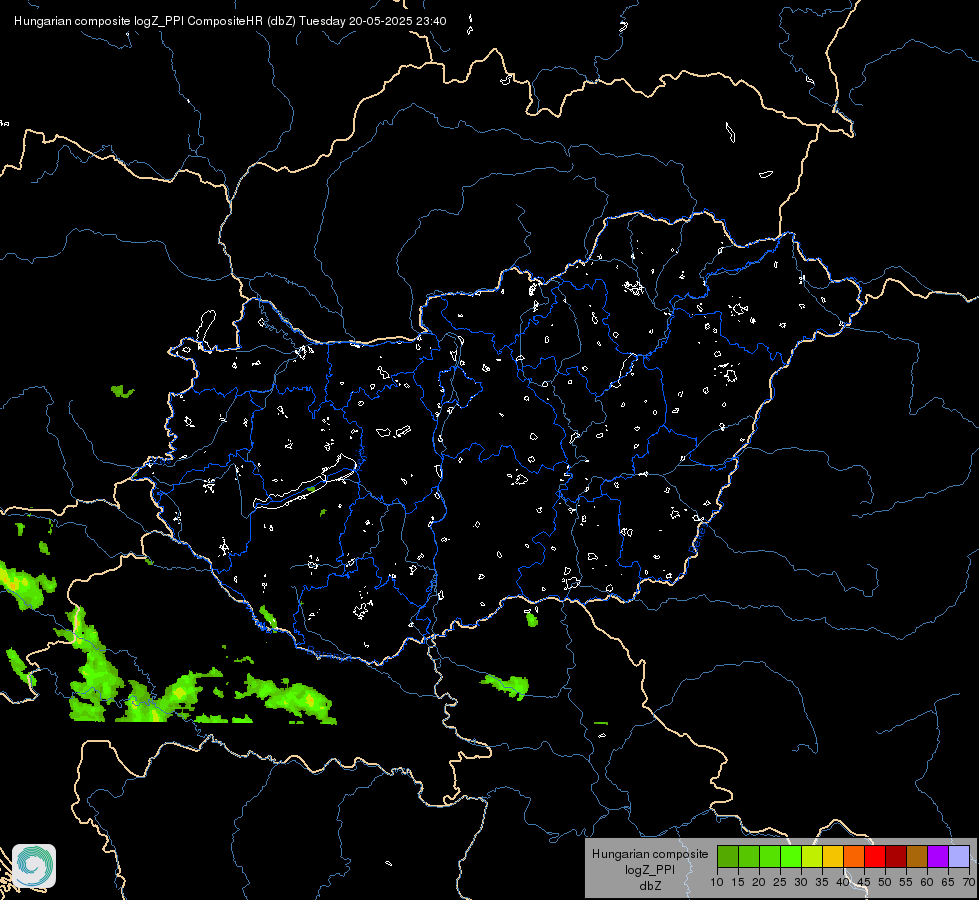Viewport: 979px width, 900px height.
Task: Click the legend scale value '15'
Action: click(x=738, y=883)
